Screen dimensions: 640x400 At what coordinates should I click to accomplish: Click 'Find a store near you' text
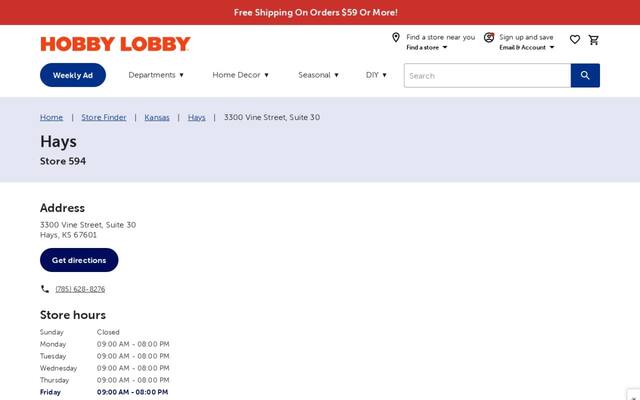440,37
